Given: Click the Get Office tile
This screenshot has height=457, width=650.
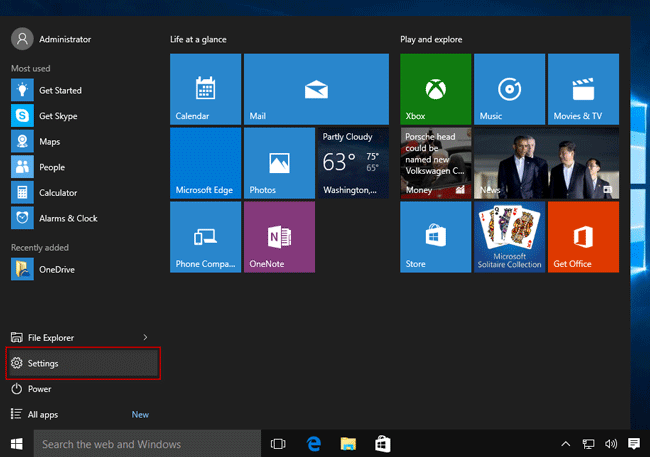Looking at the screenshot, I should (x=583, y=237).
